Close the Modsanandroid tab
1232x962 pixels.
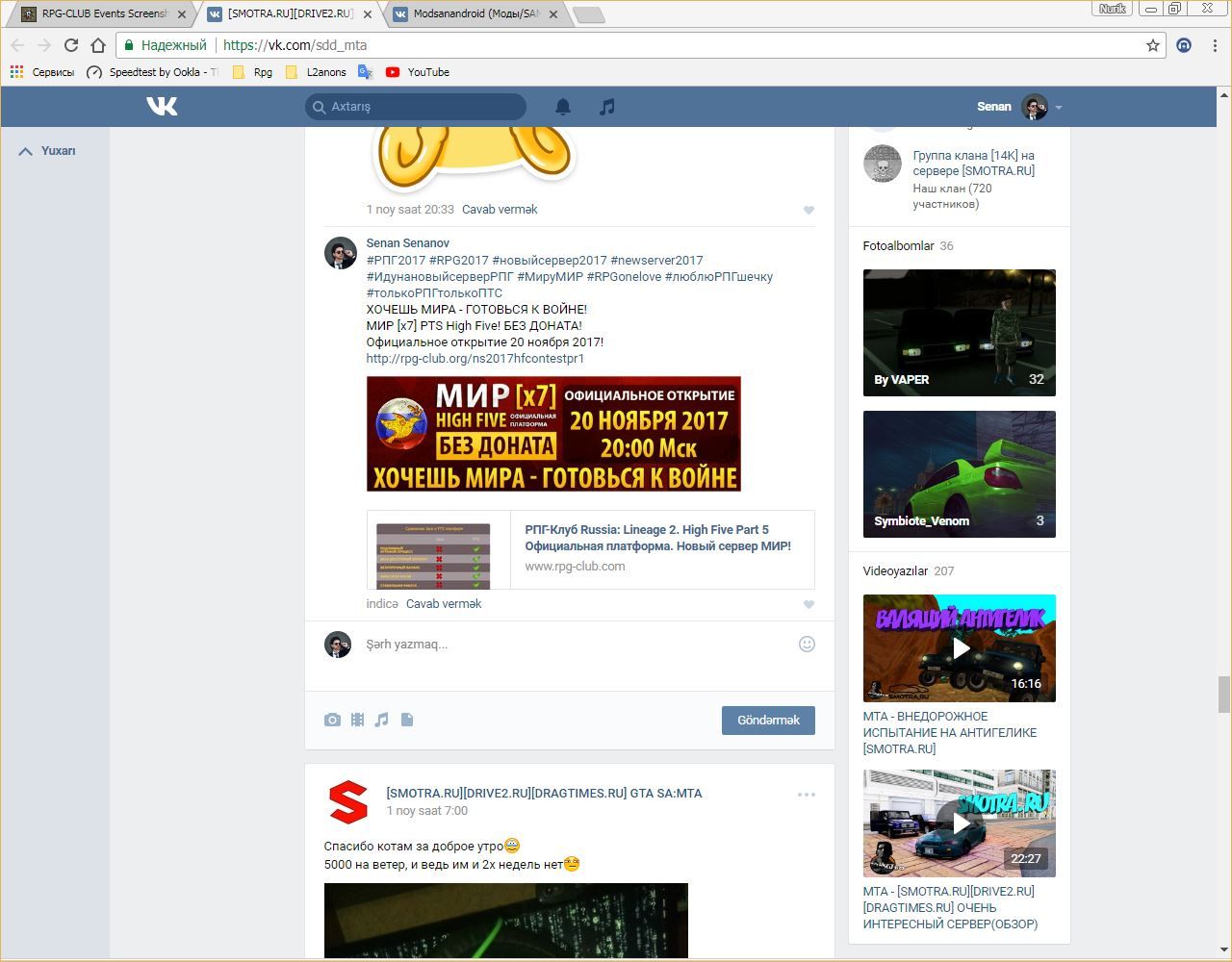click(553, 14)
